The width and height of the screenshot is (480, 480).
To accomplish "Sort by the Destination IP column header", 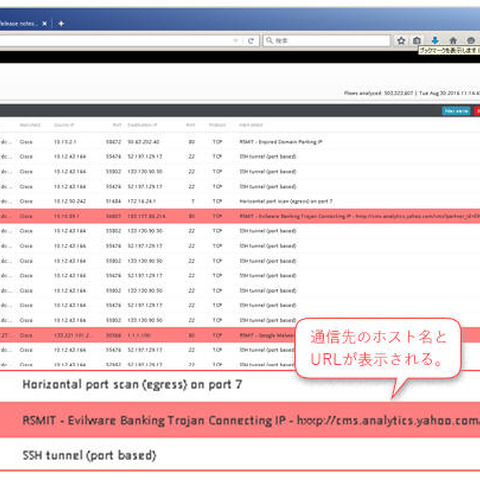I will pos(142,125).
